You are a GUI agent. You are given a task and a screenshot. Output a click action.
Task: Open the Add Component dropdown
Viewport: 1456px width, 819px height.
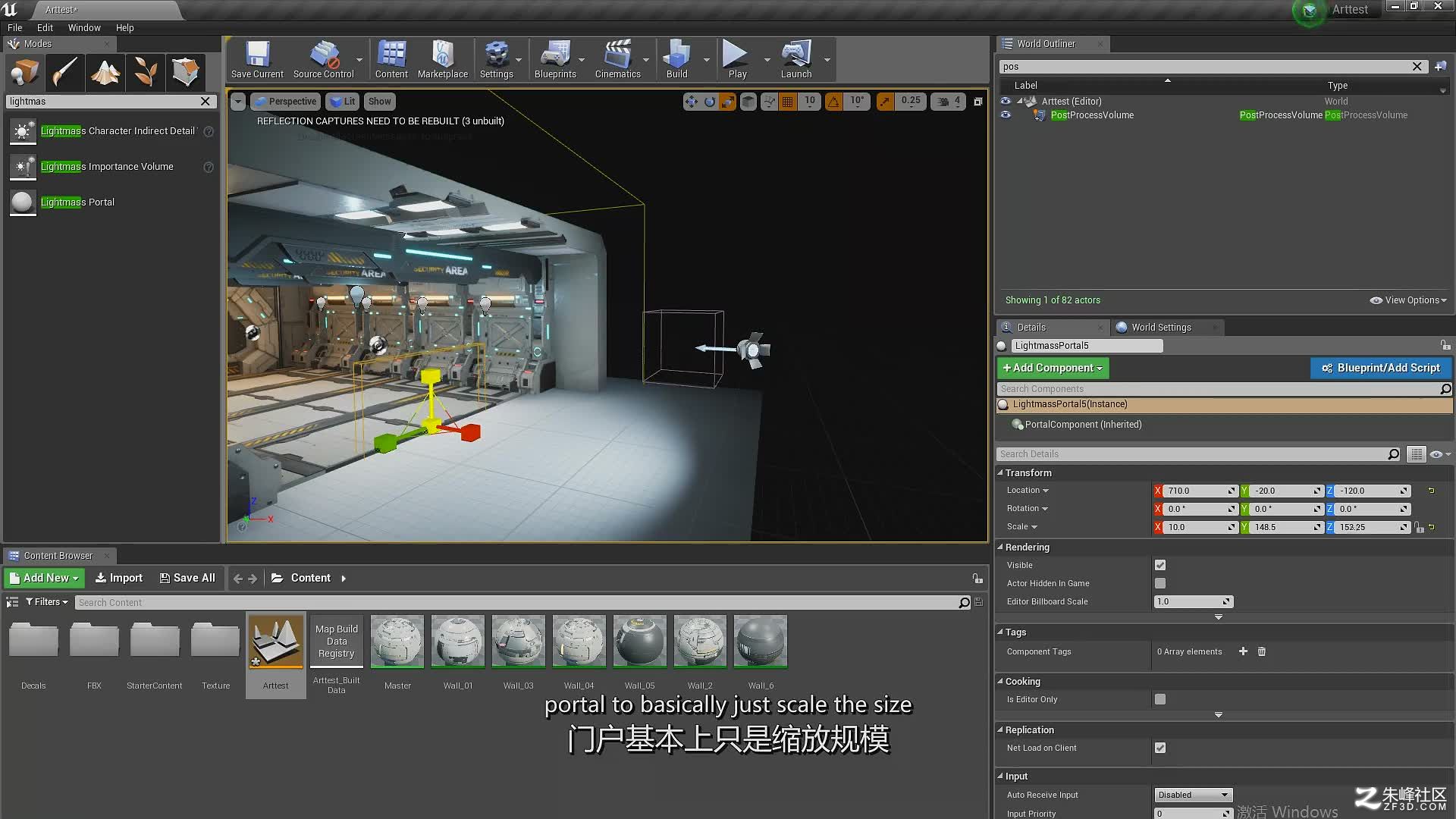click(1053, 369)
